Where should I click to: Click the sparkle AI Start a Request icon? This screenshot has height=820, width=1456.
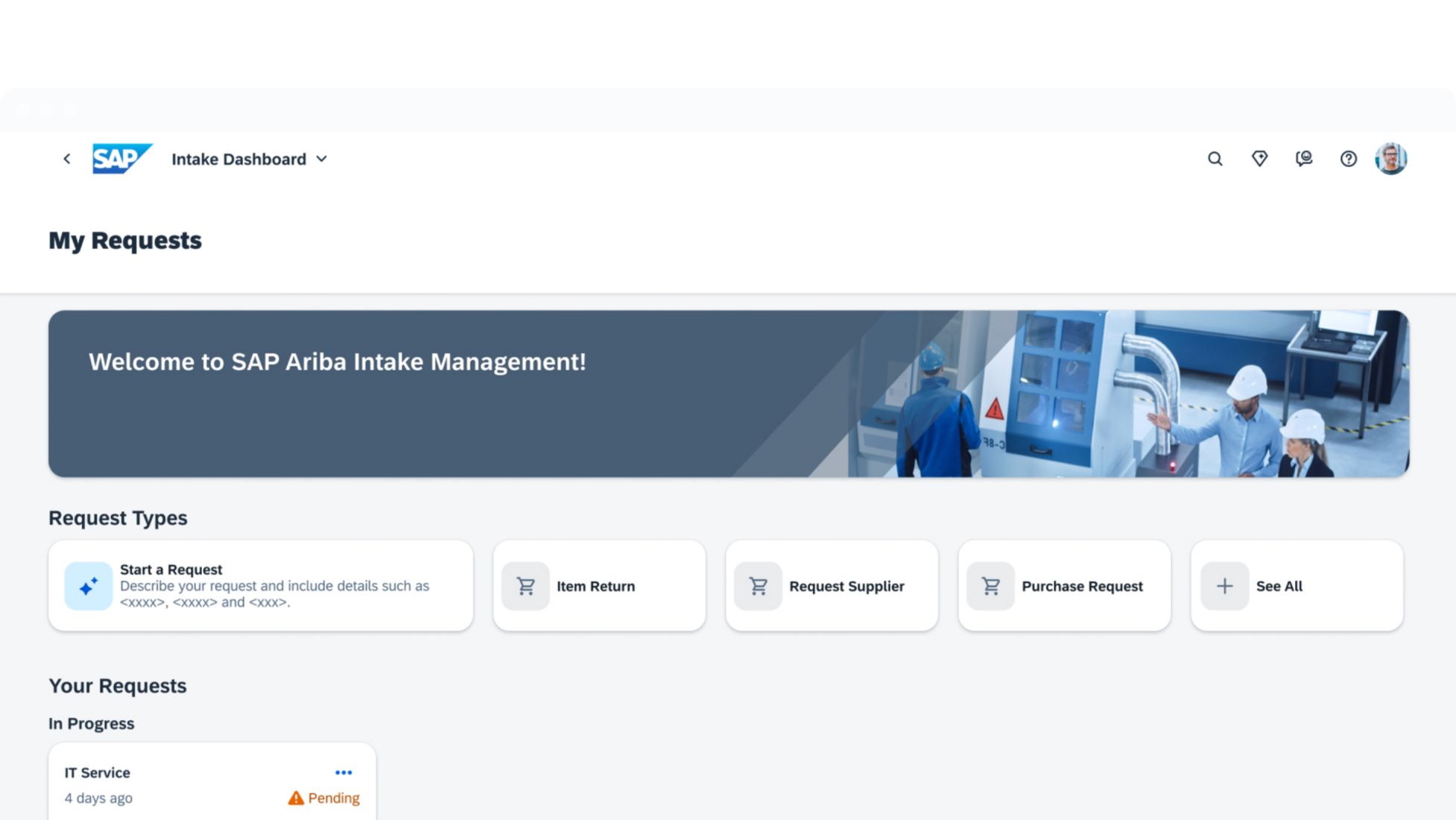pos(88,586)
